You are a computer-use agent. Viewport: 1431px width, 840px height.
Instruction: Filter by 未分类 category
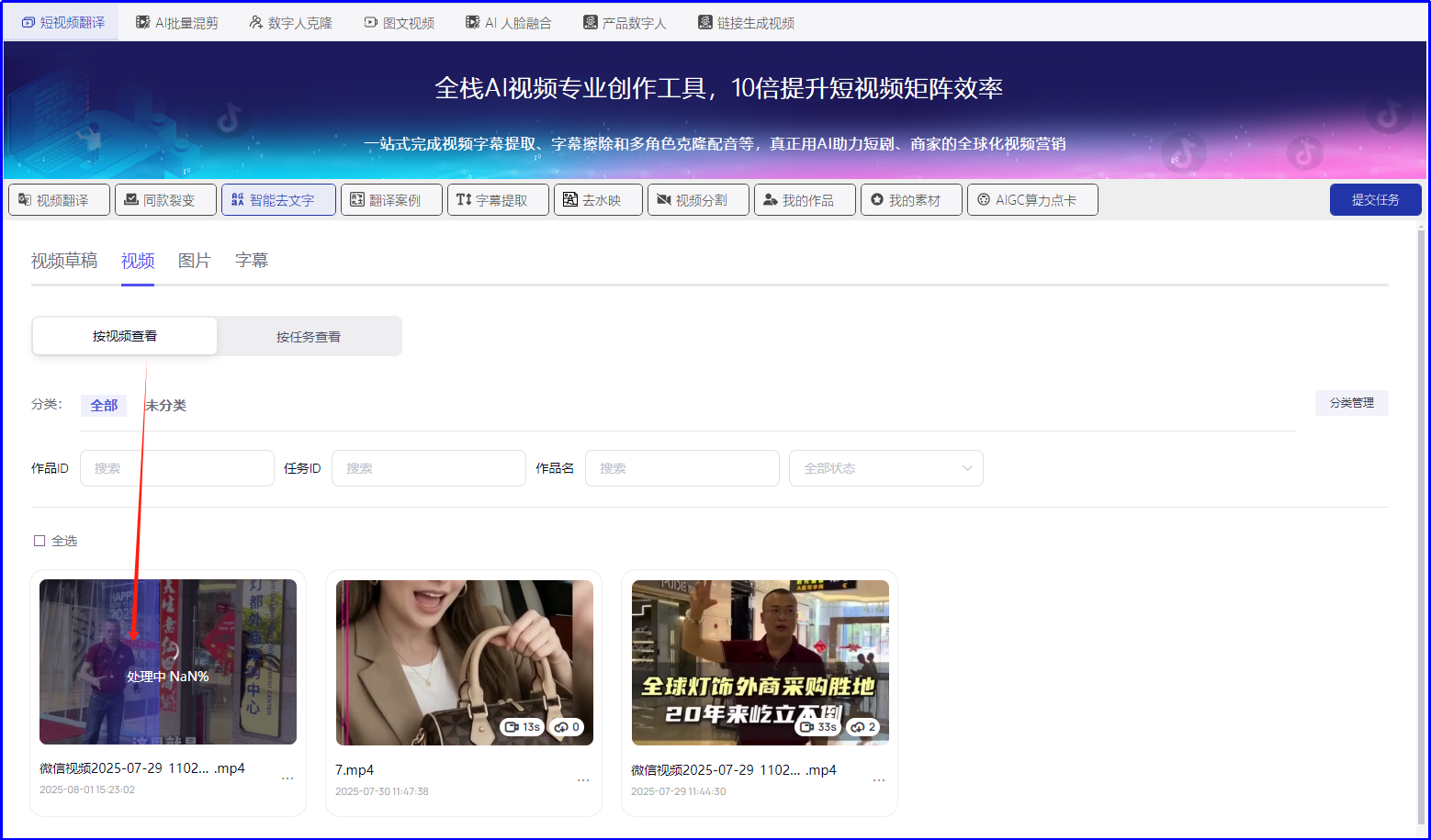pyautogui.click(x=165, y=405)
